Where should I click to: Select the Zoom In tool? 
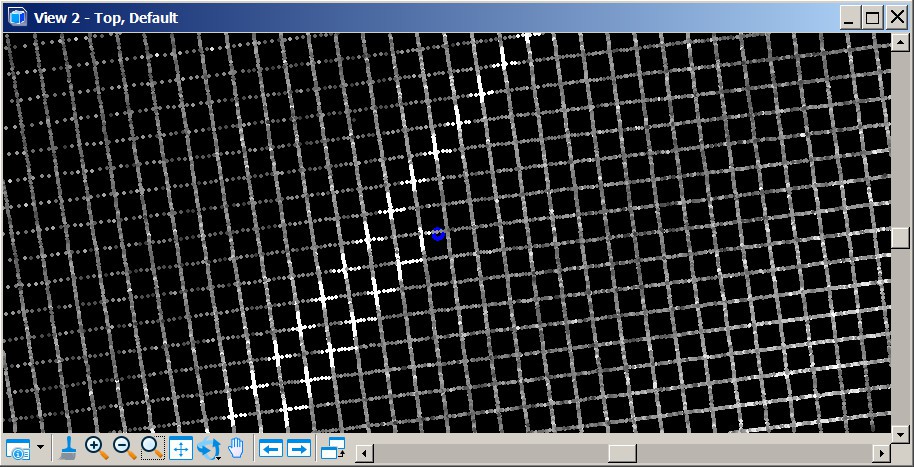(96, 448)
